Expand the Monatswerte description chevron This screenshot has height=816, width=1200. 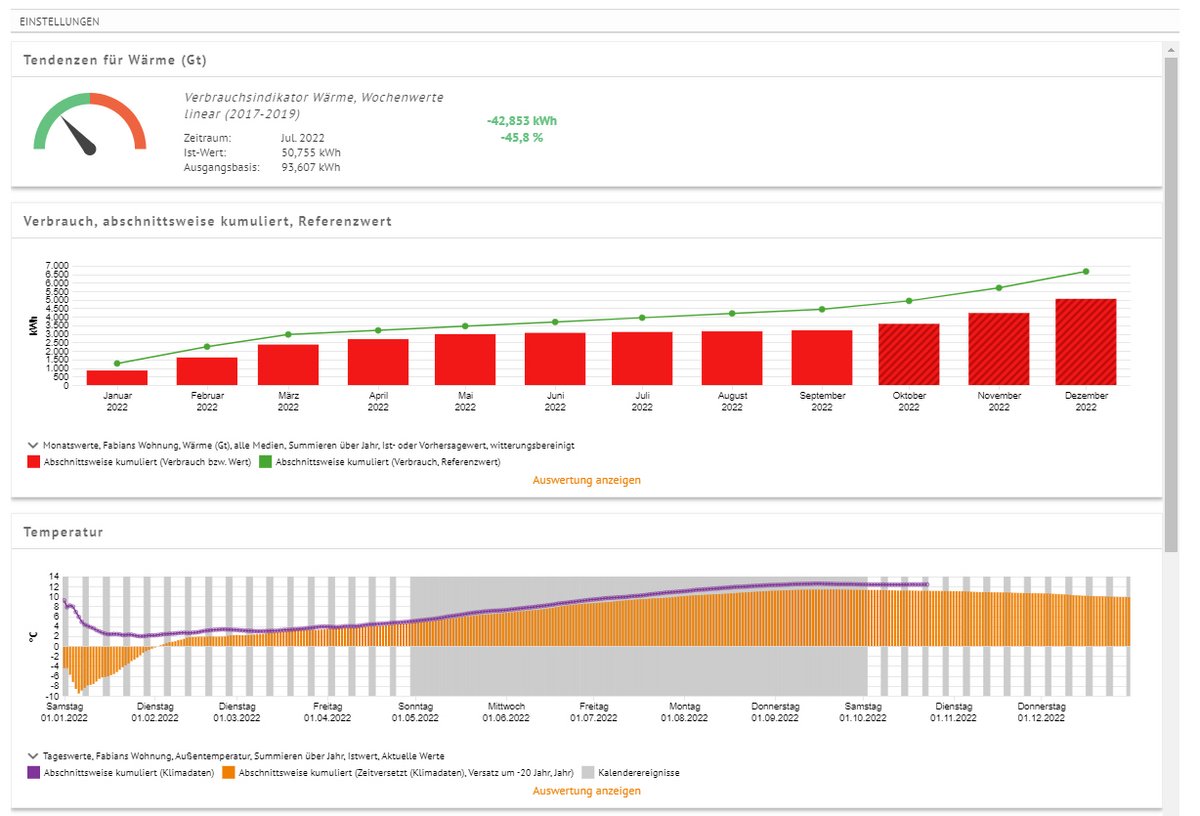pyautogui.click(x=32, y=444)
